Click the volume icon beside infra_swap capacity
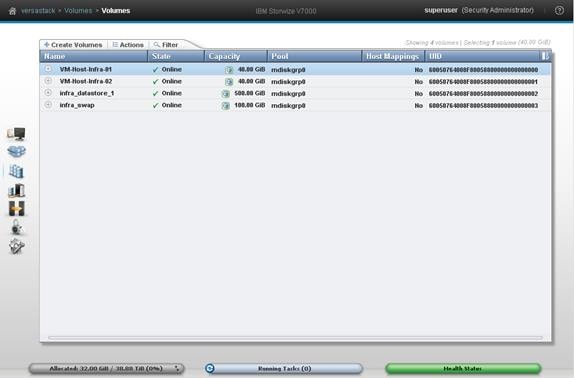 coord(226,106)
